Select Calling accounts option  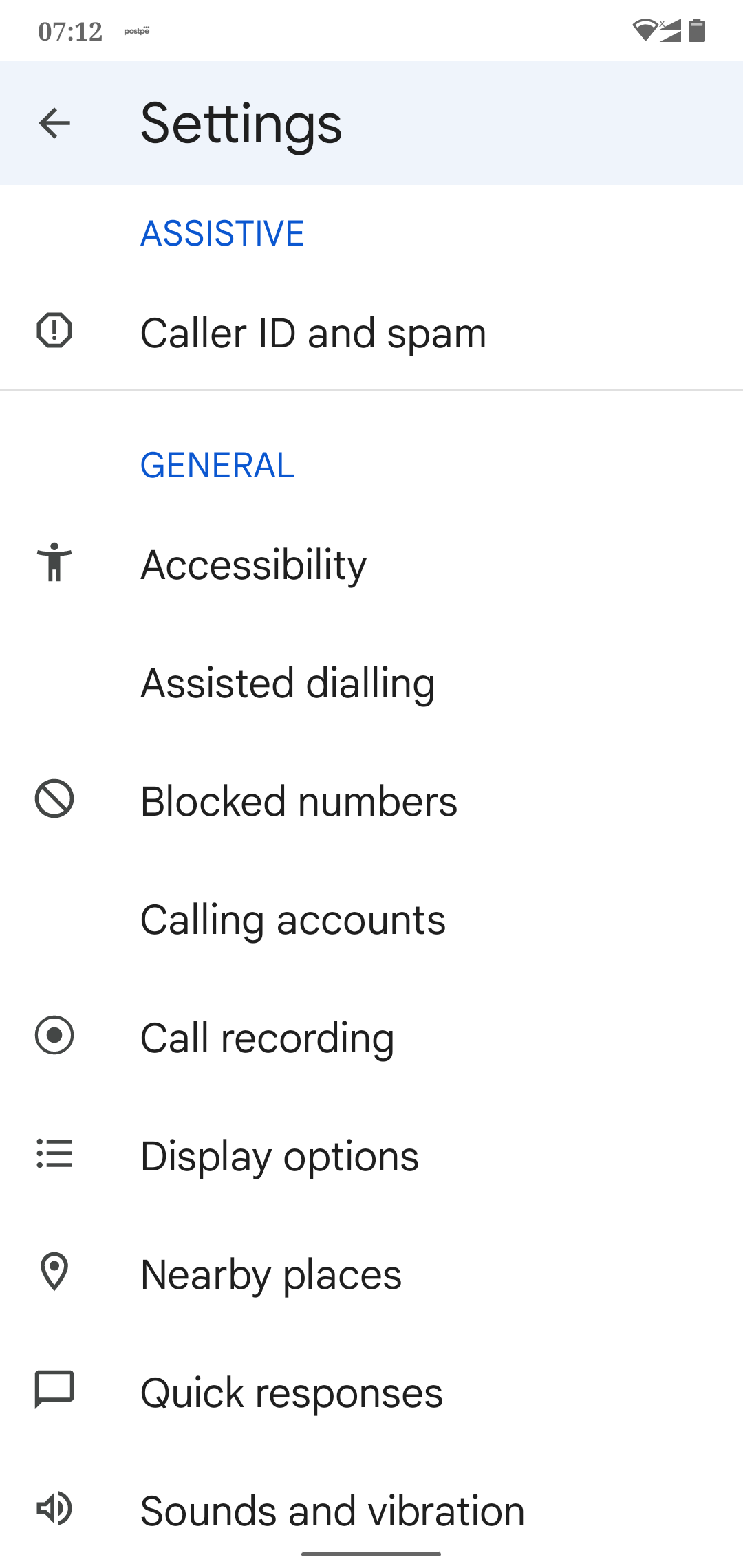tap(293, 920)
